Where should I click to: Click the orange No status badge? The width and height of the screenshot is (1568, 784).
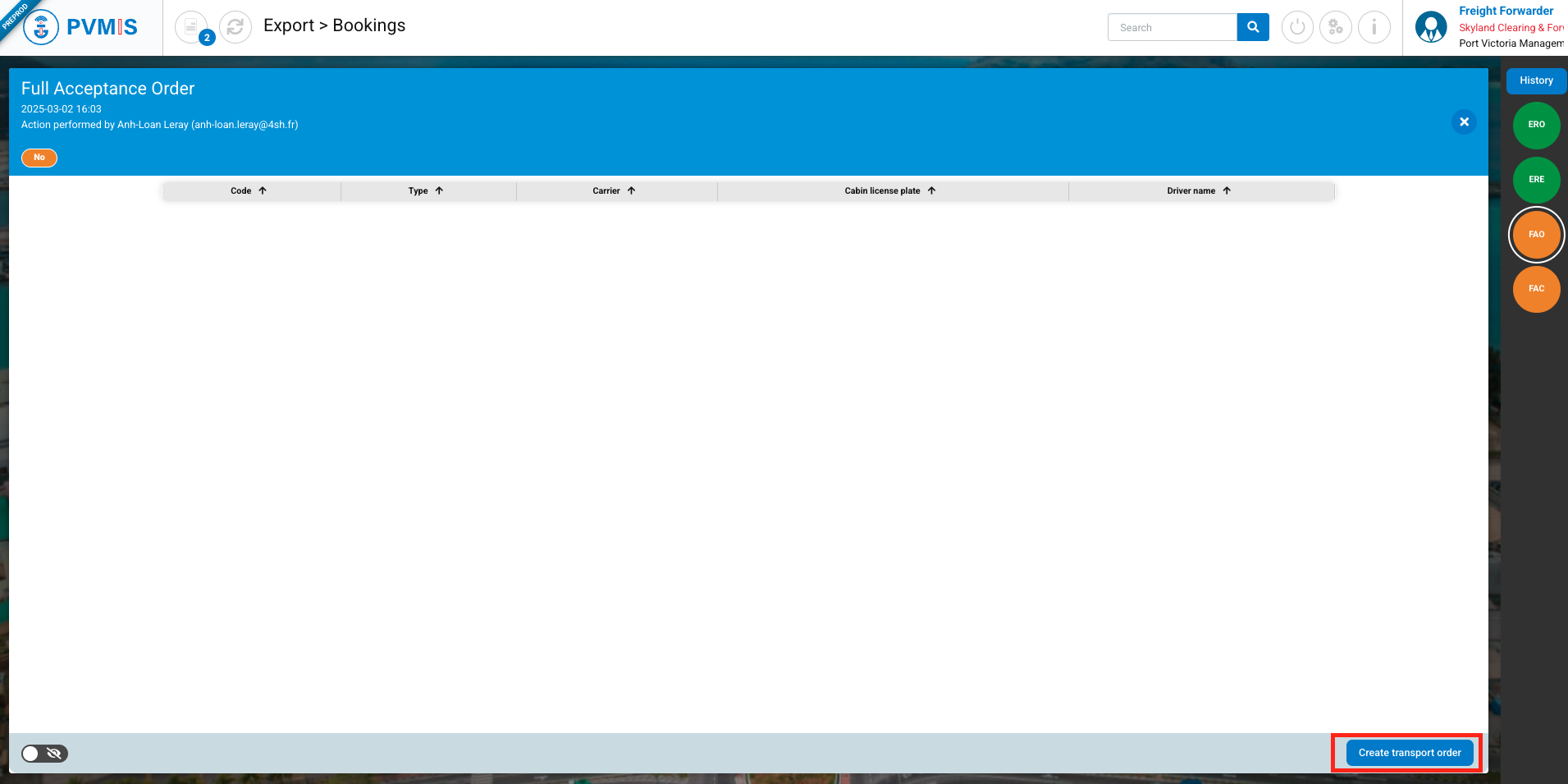click(39, 158)
